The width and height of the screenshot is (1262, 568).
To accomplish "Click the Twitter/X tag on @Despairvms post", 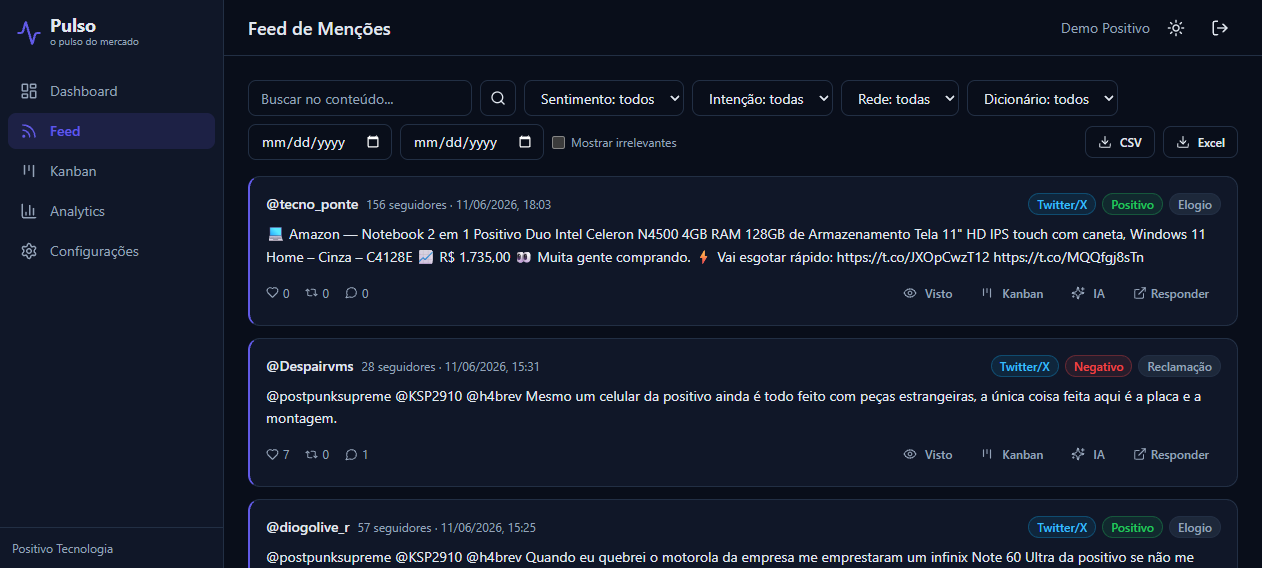I will 1025,367.
